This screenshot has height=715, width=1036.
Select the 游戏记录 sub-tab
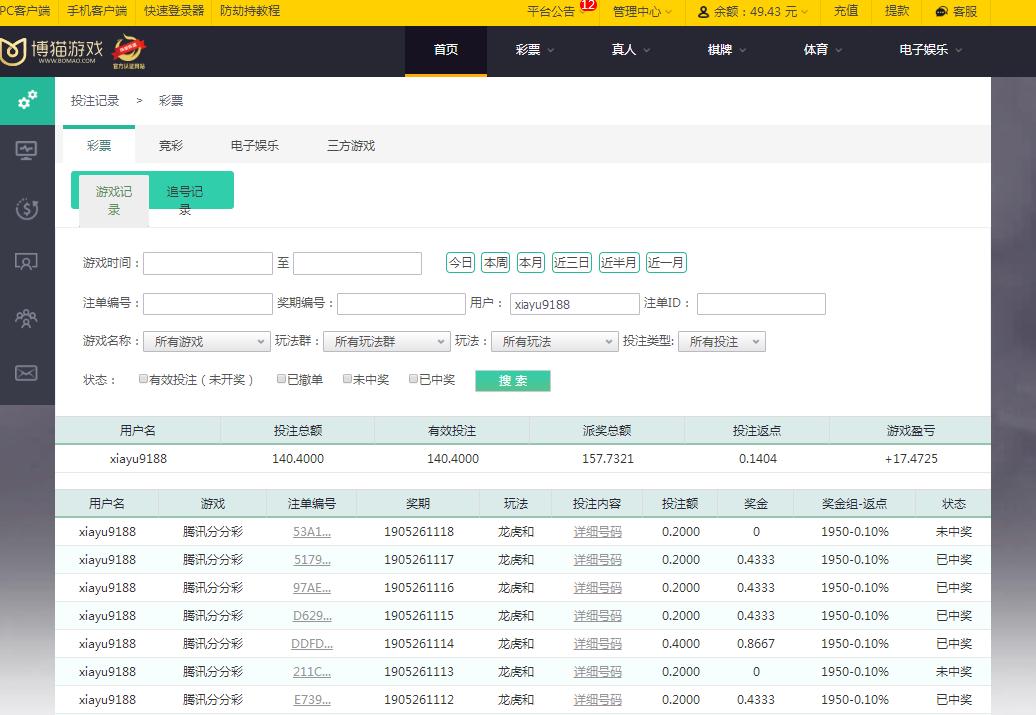[114, 200]
